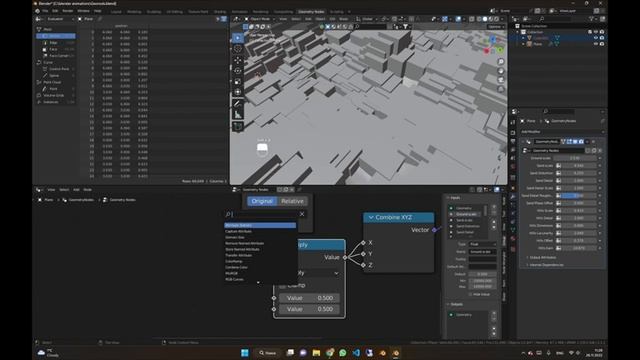Click the Windows Start button
This screenshot has width=640, height=360.
[x=245, y=353]
